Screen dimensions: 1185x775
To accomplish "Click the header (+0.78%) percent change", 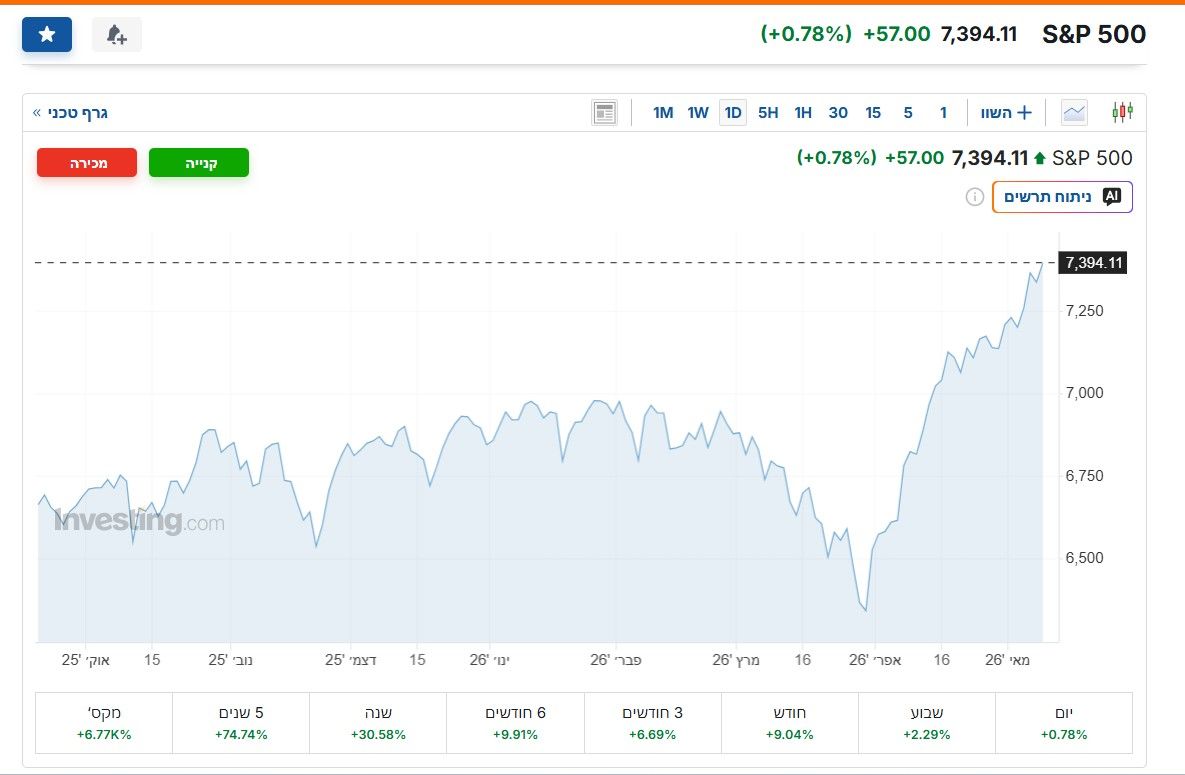I will [806, 34].
